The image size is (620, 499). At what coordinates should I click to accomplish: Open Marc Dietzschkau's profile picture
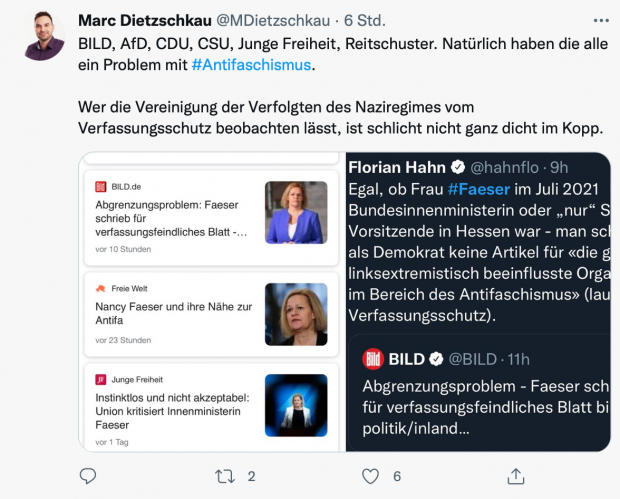42,36
